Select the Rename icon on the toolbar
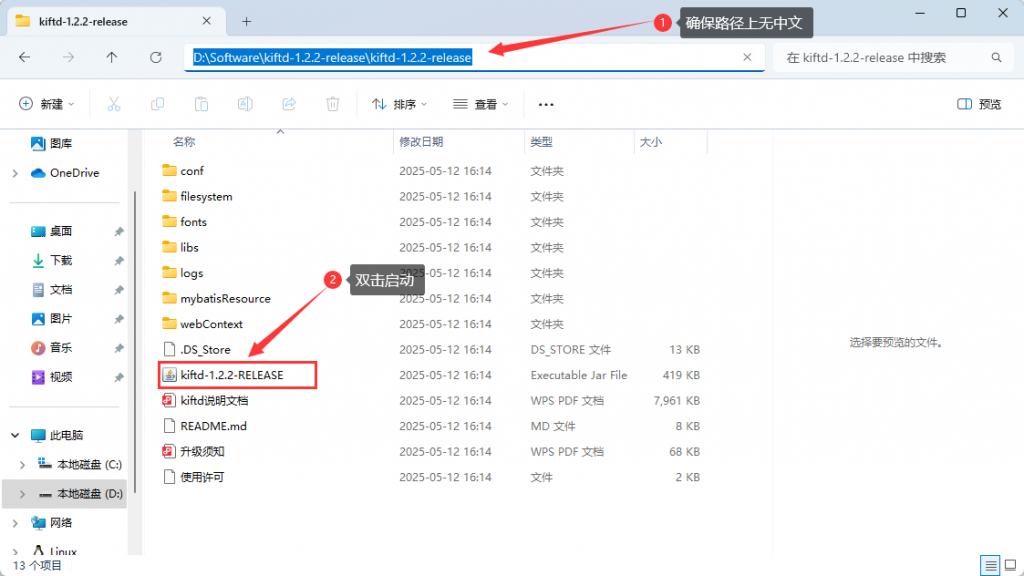 click(x=244, y=104)
